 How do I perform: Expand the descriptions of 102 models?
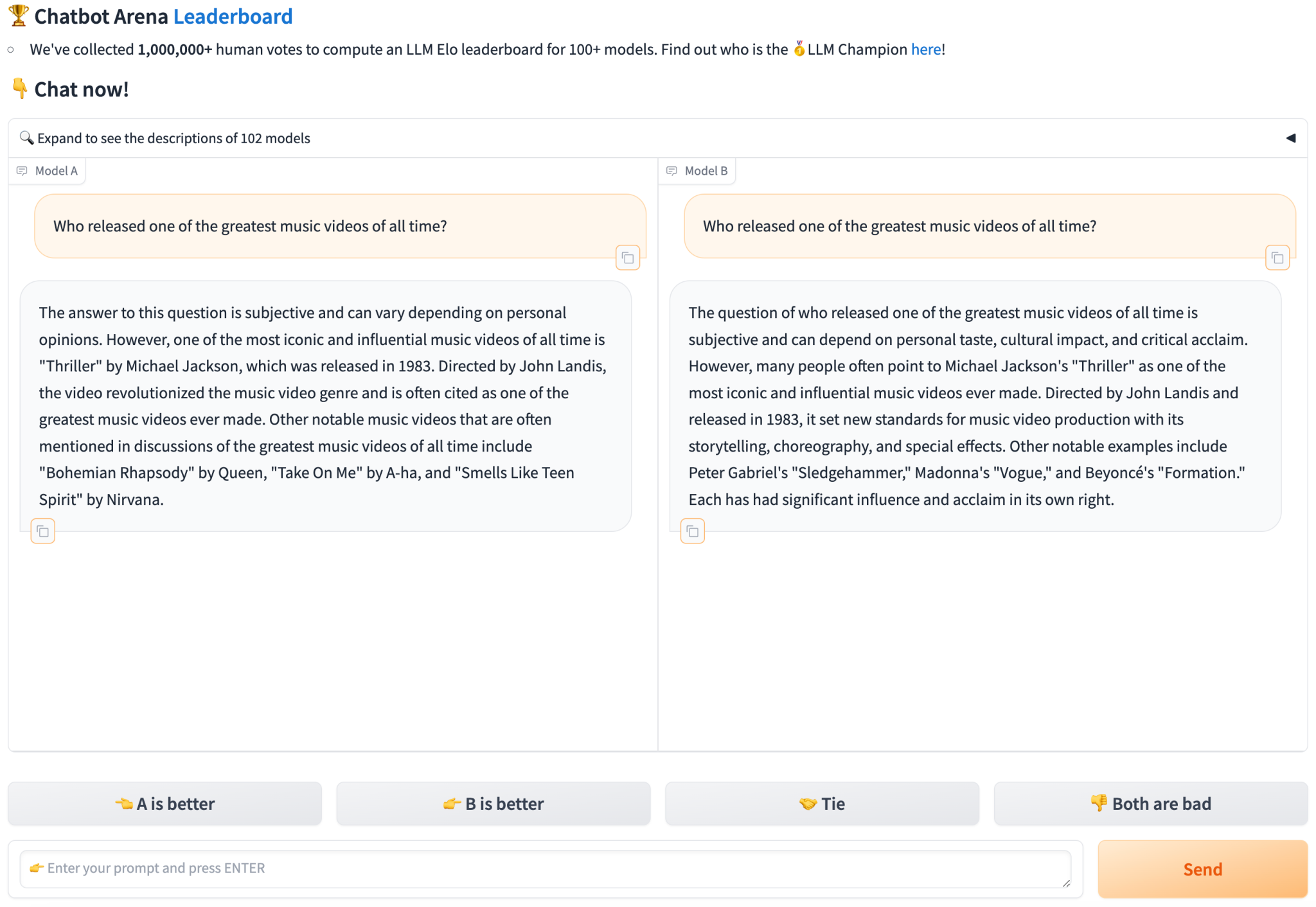173,138
